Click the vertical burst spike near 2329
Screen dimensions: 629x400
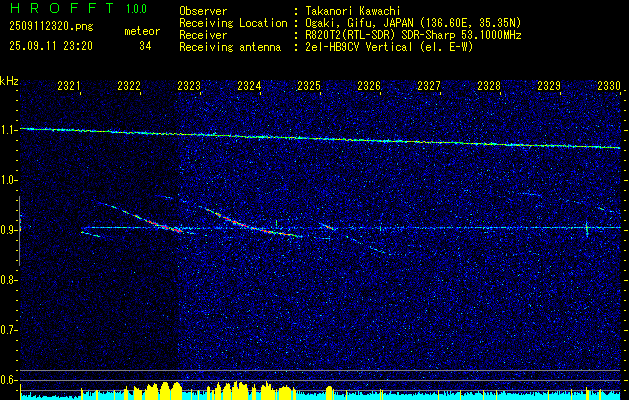coord(587,229)
